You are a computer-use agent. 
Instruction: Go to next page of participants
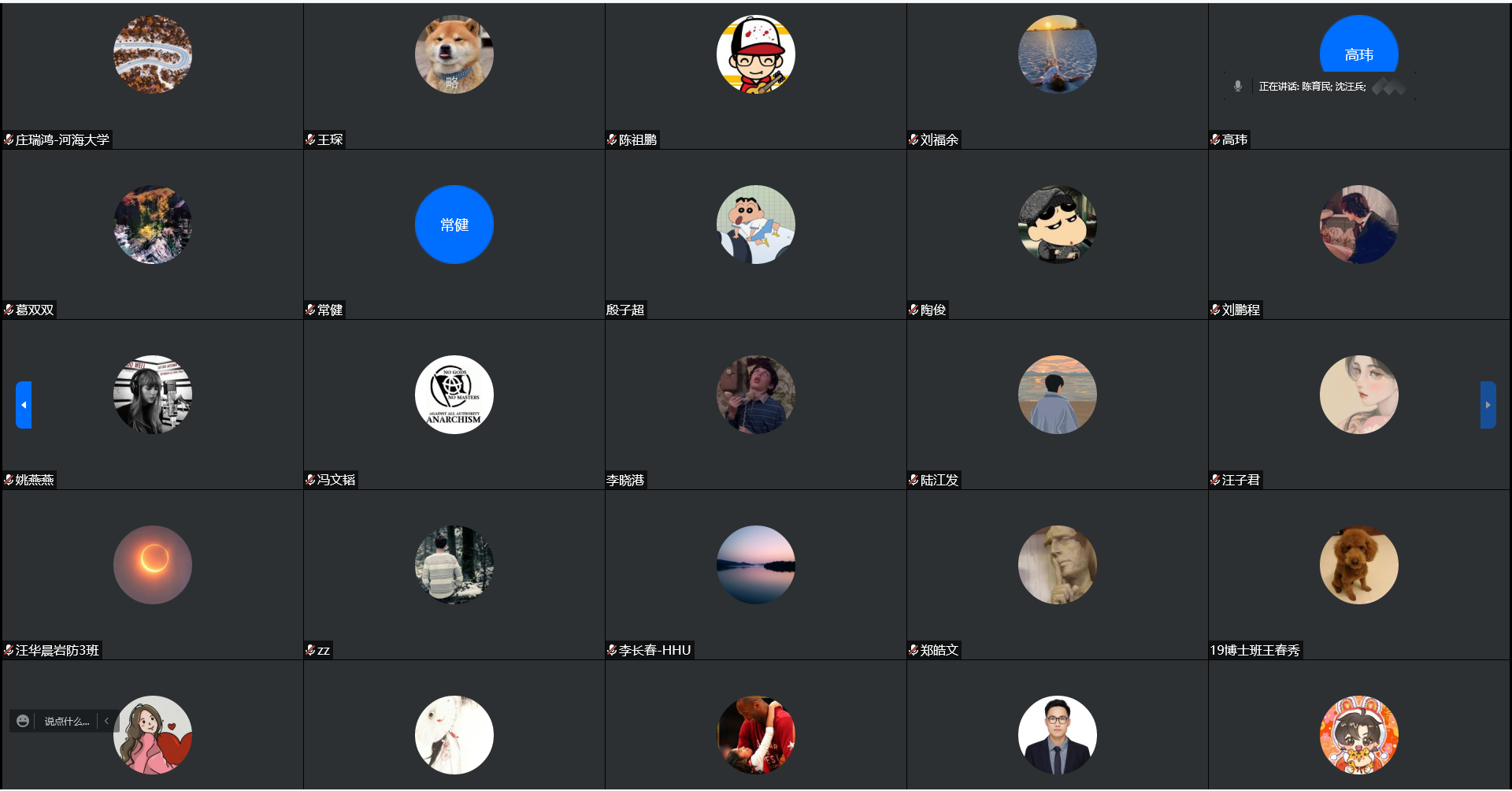tap(1488, 405)
